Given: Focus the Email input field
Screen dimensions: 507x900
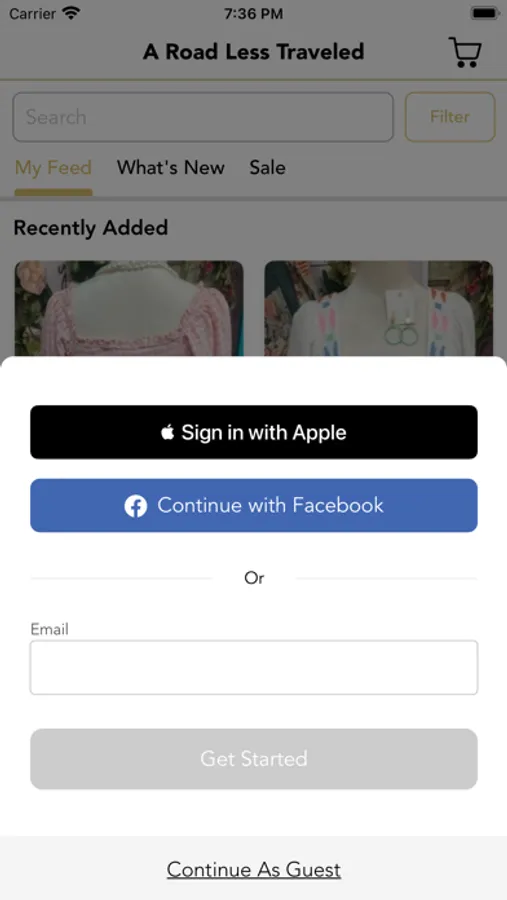Looking at the screenshot, I should click(254, 668).
